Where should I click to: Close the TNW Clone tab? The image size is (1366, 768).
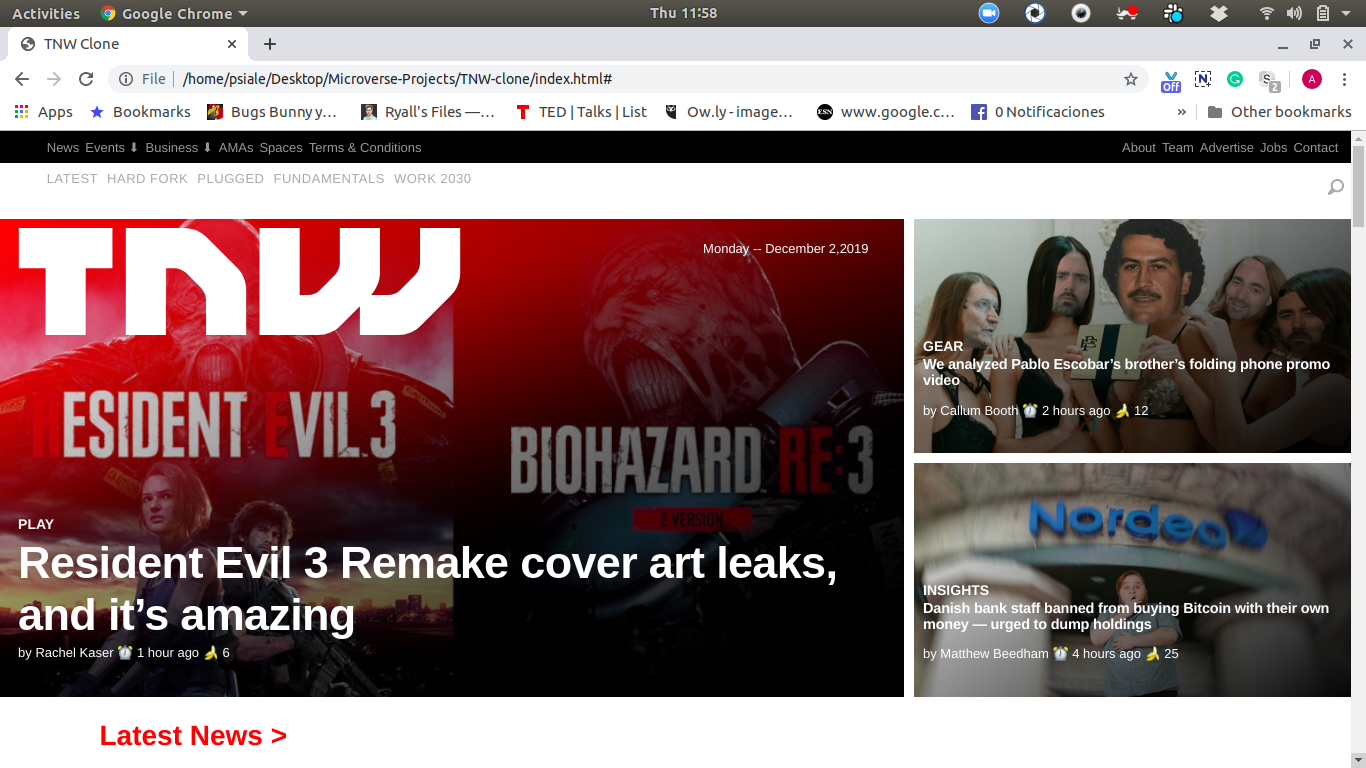point(232,44)
